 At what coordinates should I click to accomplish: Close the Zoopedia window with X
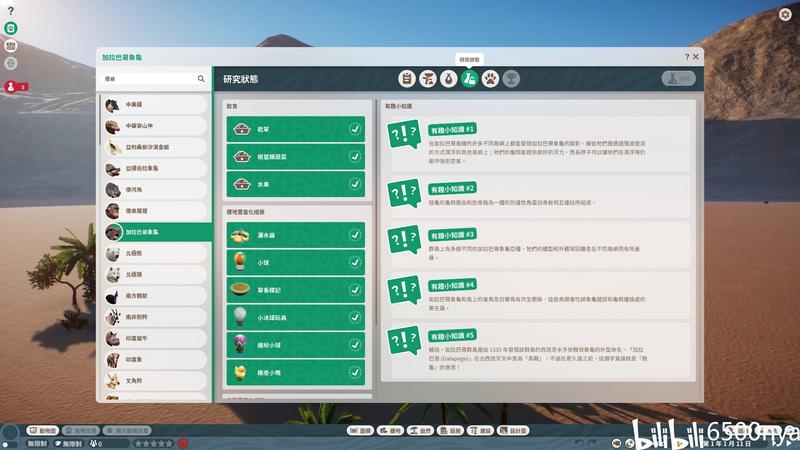[x=696, y=57]
